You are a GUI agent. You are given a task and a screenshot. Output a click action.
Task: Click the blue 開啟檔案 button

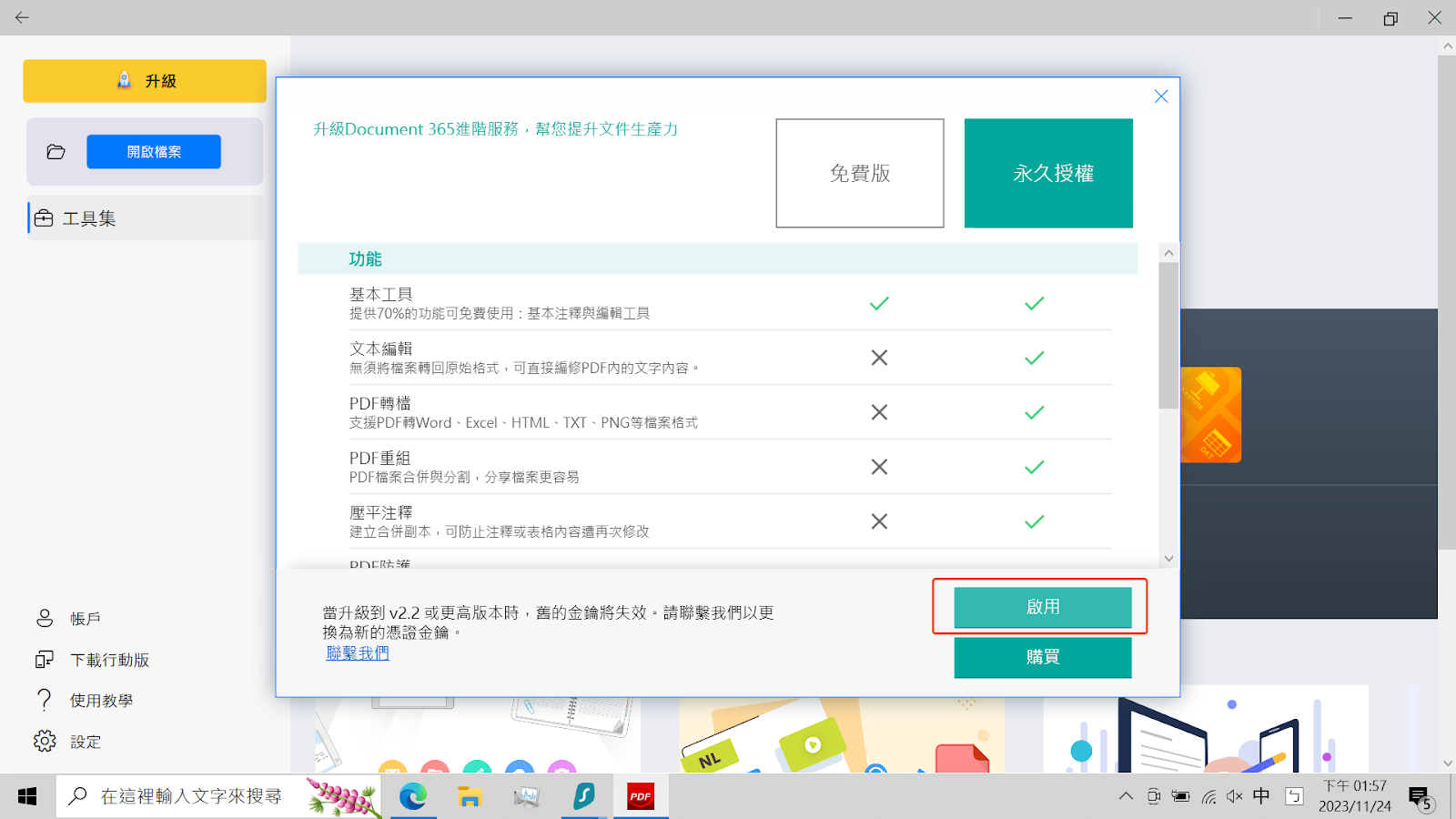[154, 152]
